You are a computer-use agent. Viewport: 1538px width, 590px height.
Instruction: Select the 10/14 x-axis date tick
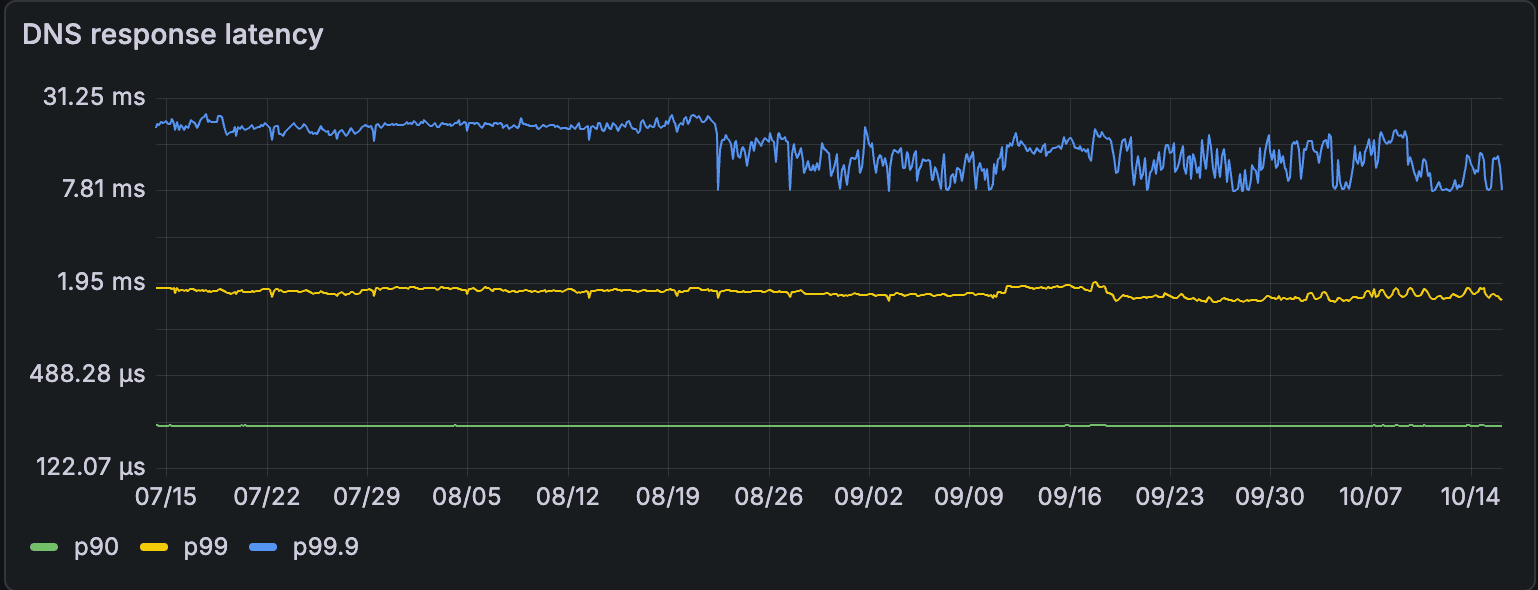pyautogui.click(x=1471, y=497)
